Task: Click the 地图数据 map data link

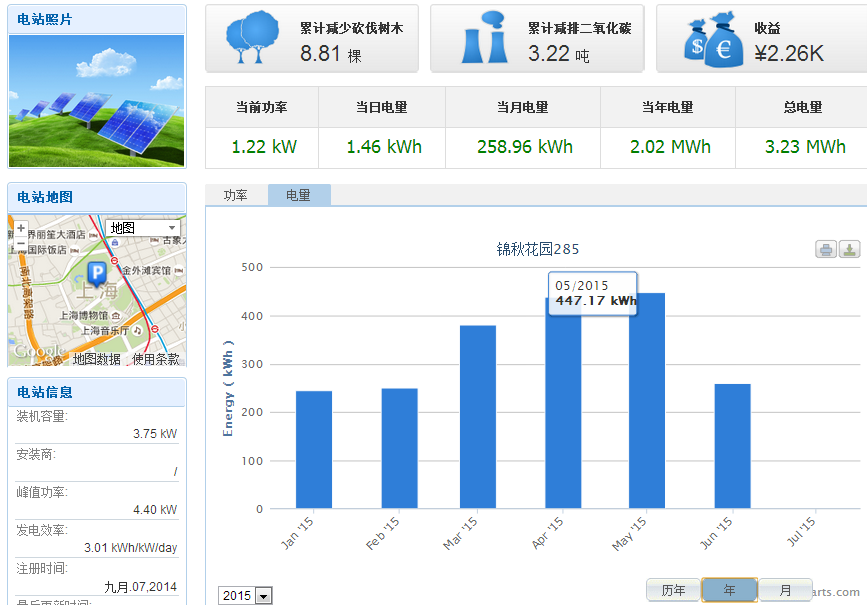Action: click(96, 359)
